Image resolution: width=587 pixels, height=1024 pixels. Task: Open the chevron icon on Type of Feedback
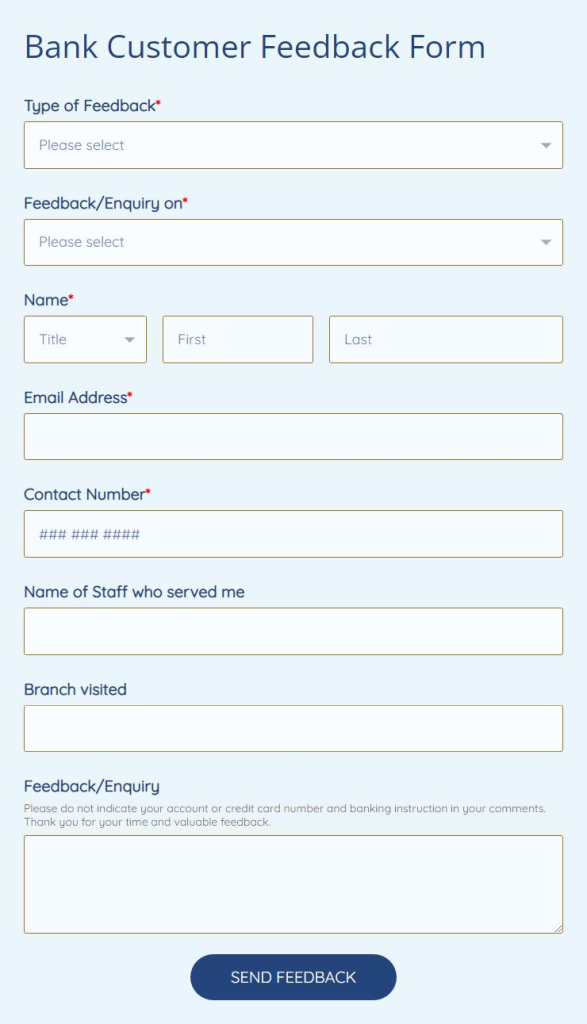pos(546,144)
